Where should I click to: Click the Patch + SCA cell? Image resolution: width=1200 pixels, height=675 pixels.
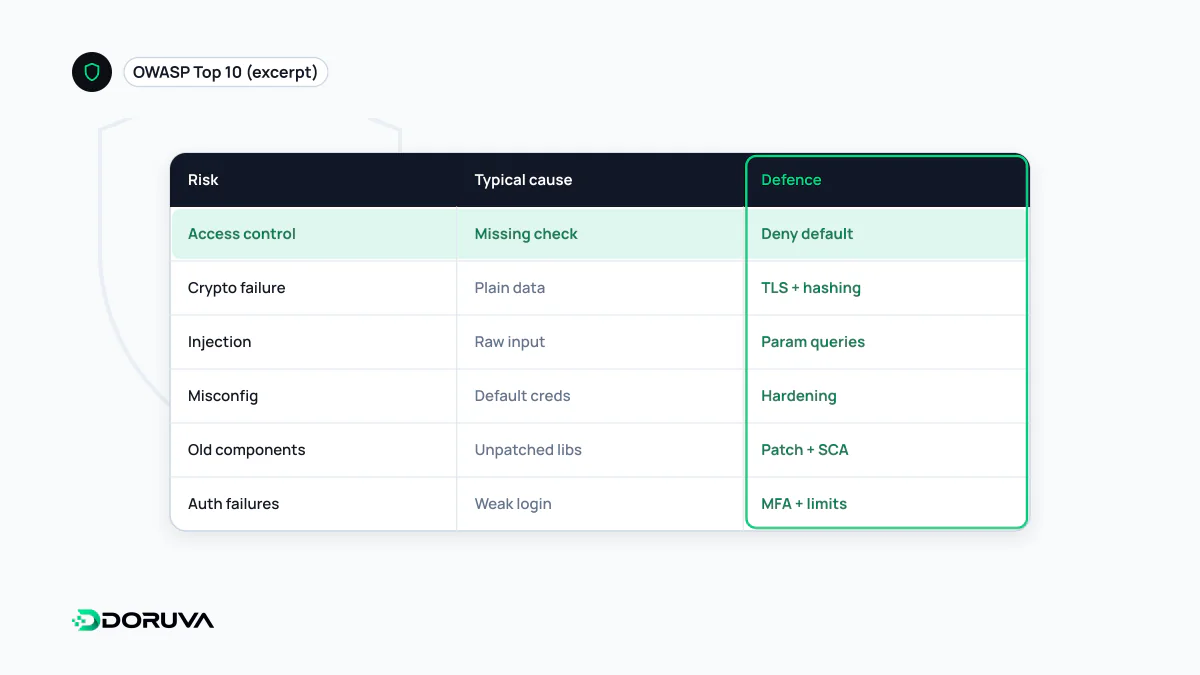pos(805,450)
